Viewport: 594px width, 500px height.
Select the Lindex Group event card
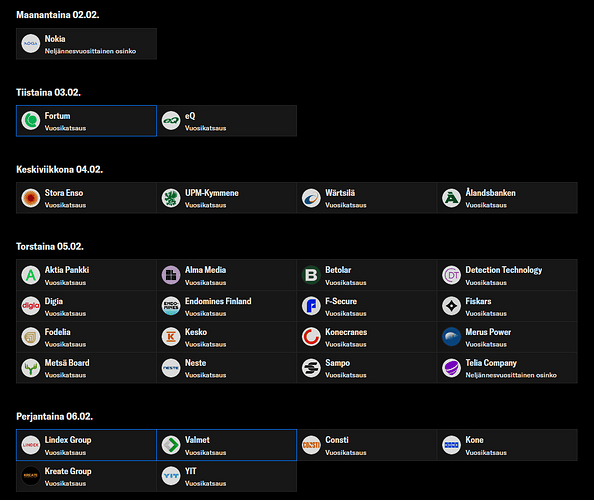86,445
